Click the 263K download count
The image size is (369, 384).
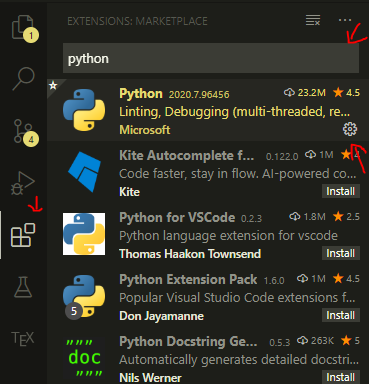point(315,341)
